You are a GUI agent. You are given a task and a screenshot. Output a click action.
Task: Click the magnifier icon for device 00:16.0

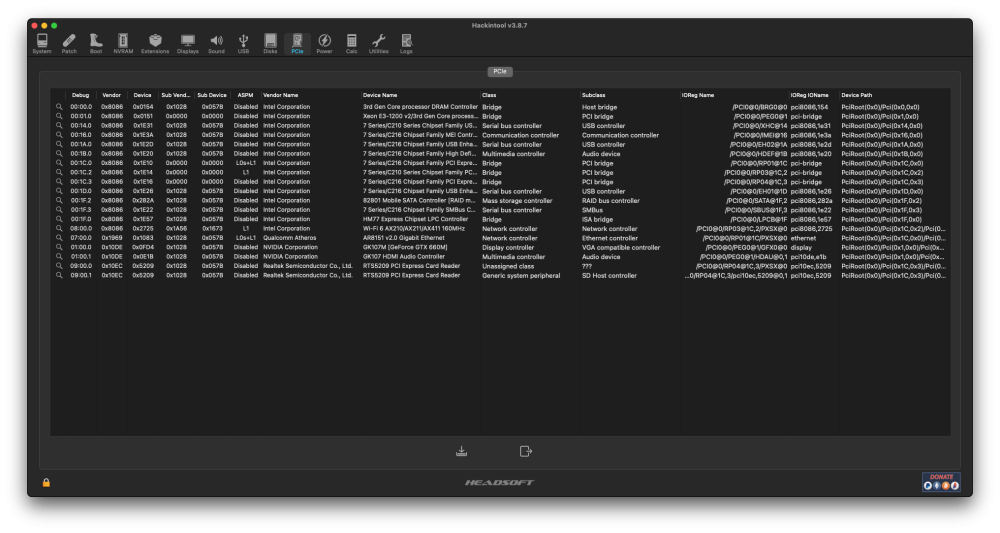point(59,135)
